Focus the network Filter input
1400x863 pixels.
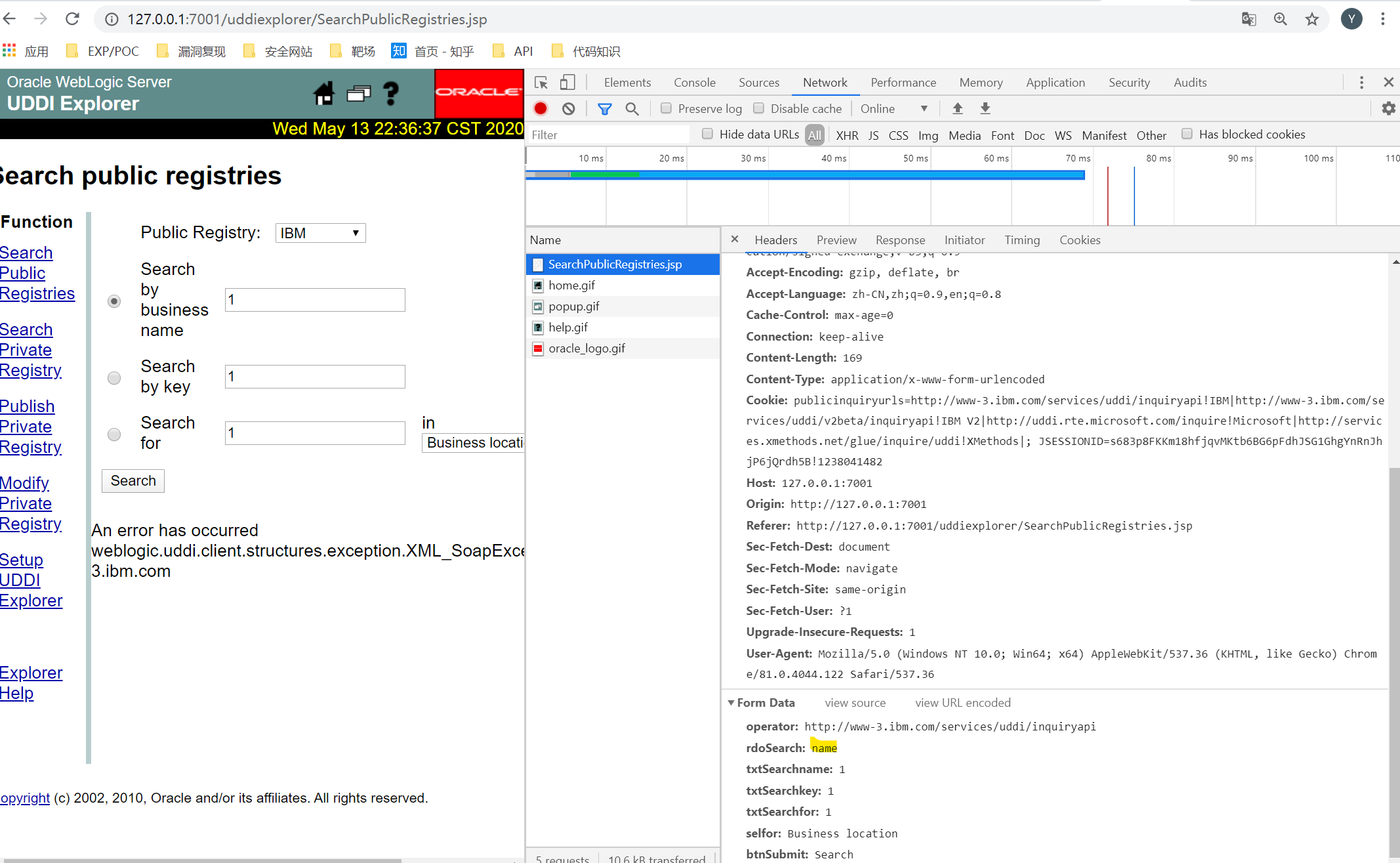tap(609, 135)
